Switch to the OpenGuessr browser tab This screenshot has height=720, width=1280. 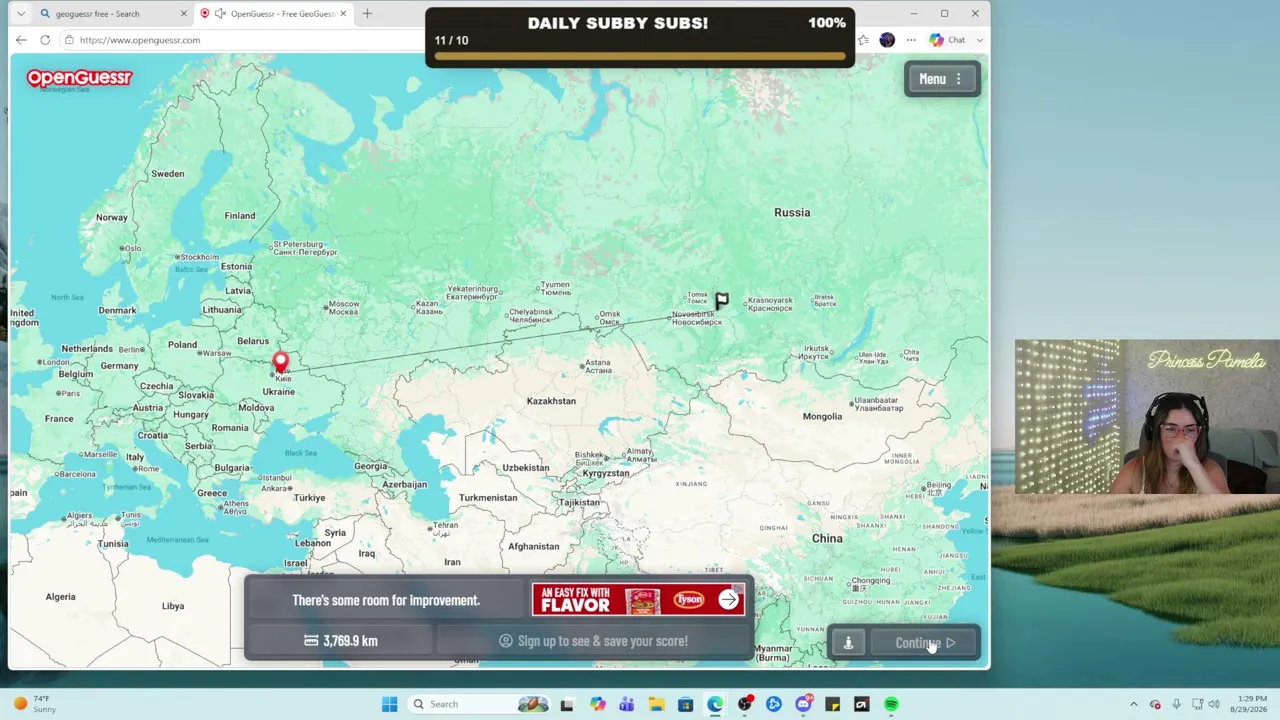pos(274,14)
